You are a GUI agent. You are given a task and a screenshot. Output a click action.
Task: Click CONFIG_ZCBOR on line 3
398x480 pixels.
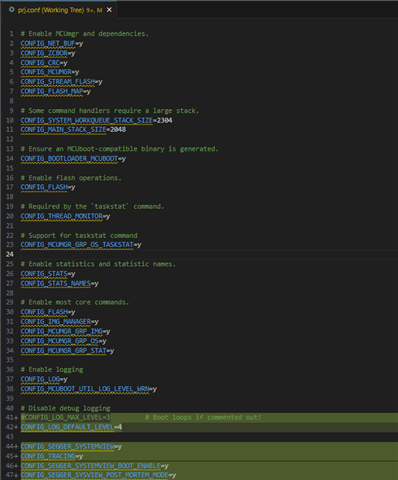coord(44,53)
